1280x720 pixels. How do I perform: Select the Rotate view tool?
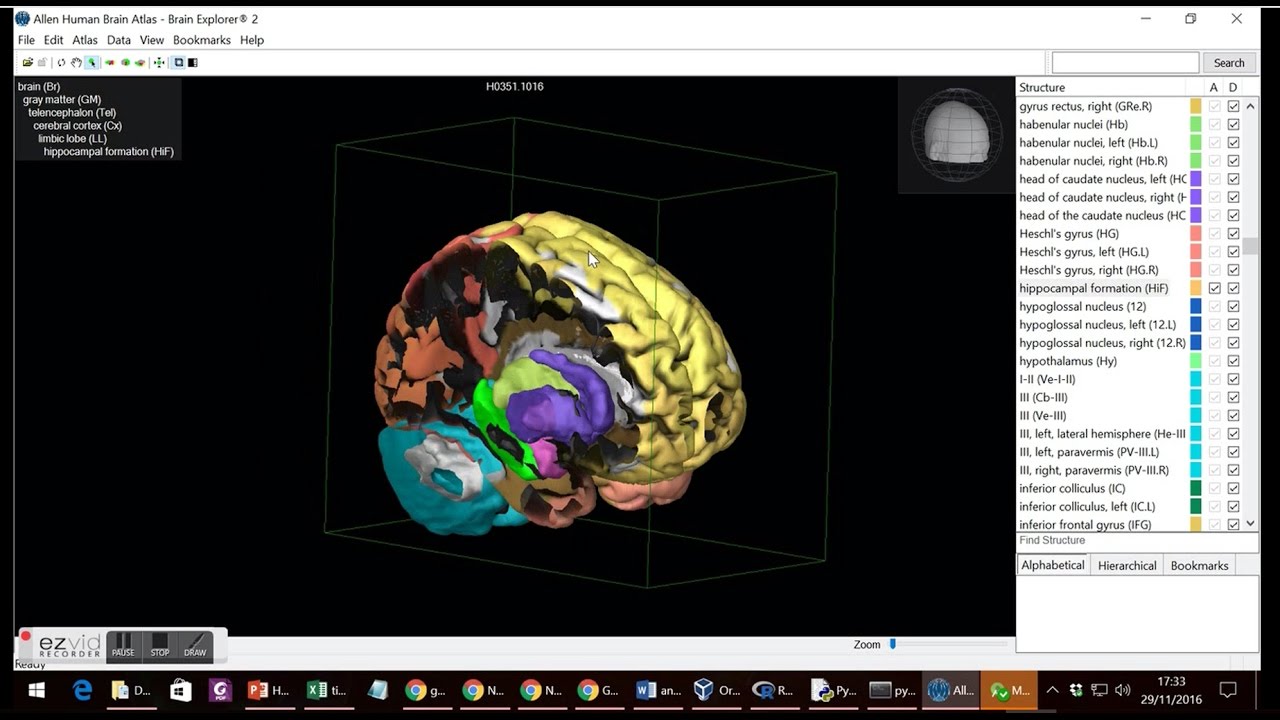pos(61,63)
